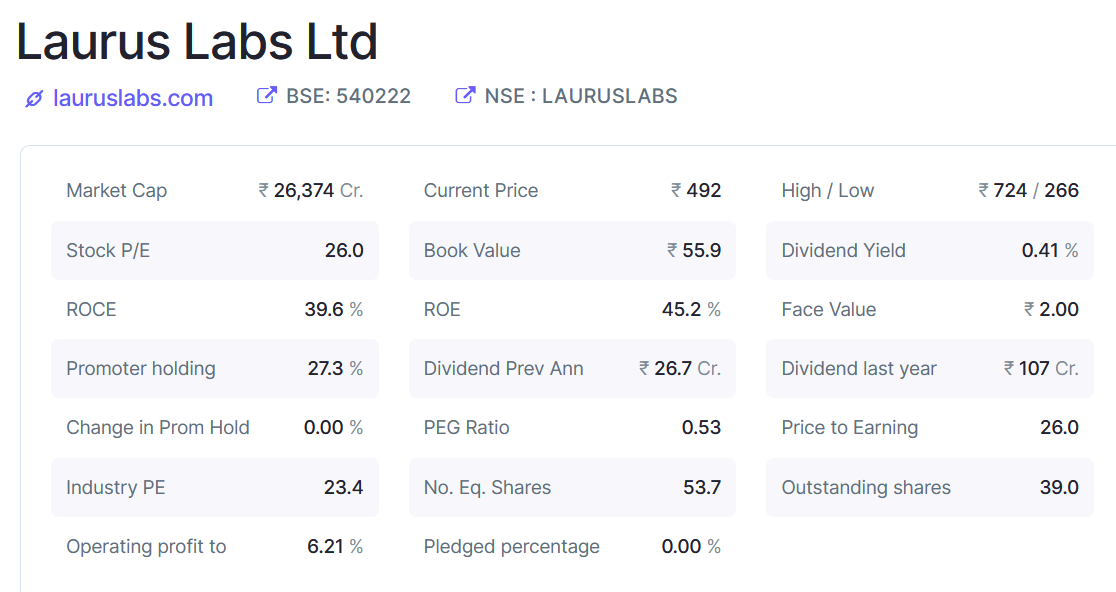Open the BSE: 540222 link

tap(348, 96)
